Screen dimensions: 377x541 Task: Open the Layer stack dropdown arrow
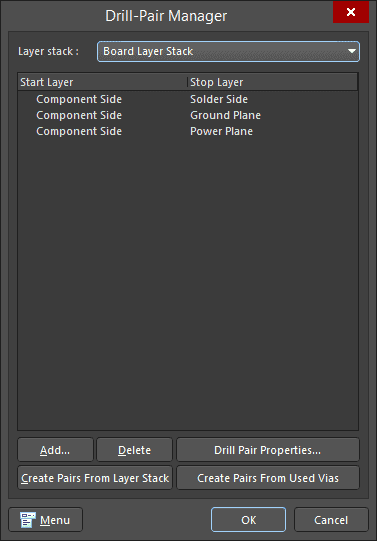point(351,51)
